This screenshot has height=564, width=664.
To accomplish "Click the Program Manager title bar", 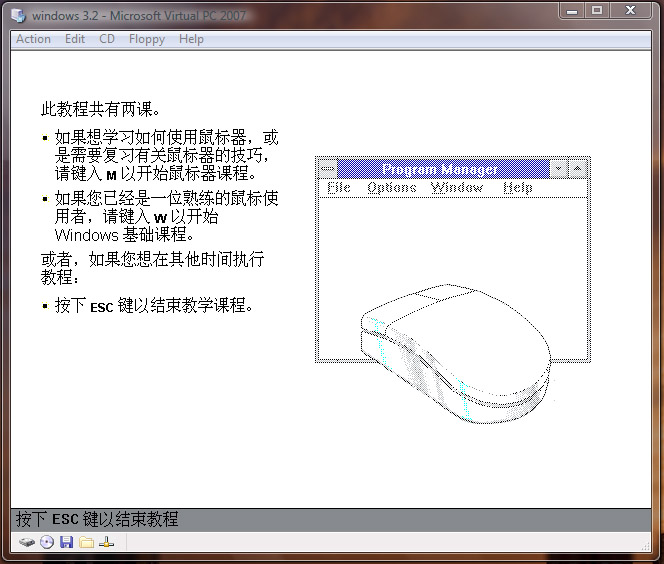I will coord(443,169).
